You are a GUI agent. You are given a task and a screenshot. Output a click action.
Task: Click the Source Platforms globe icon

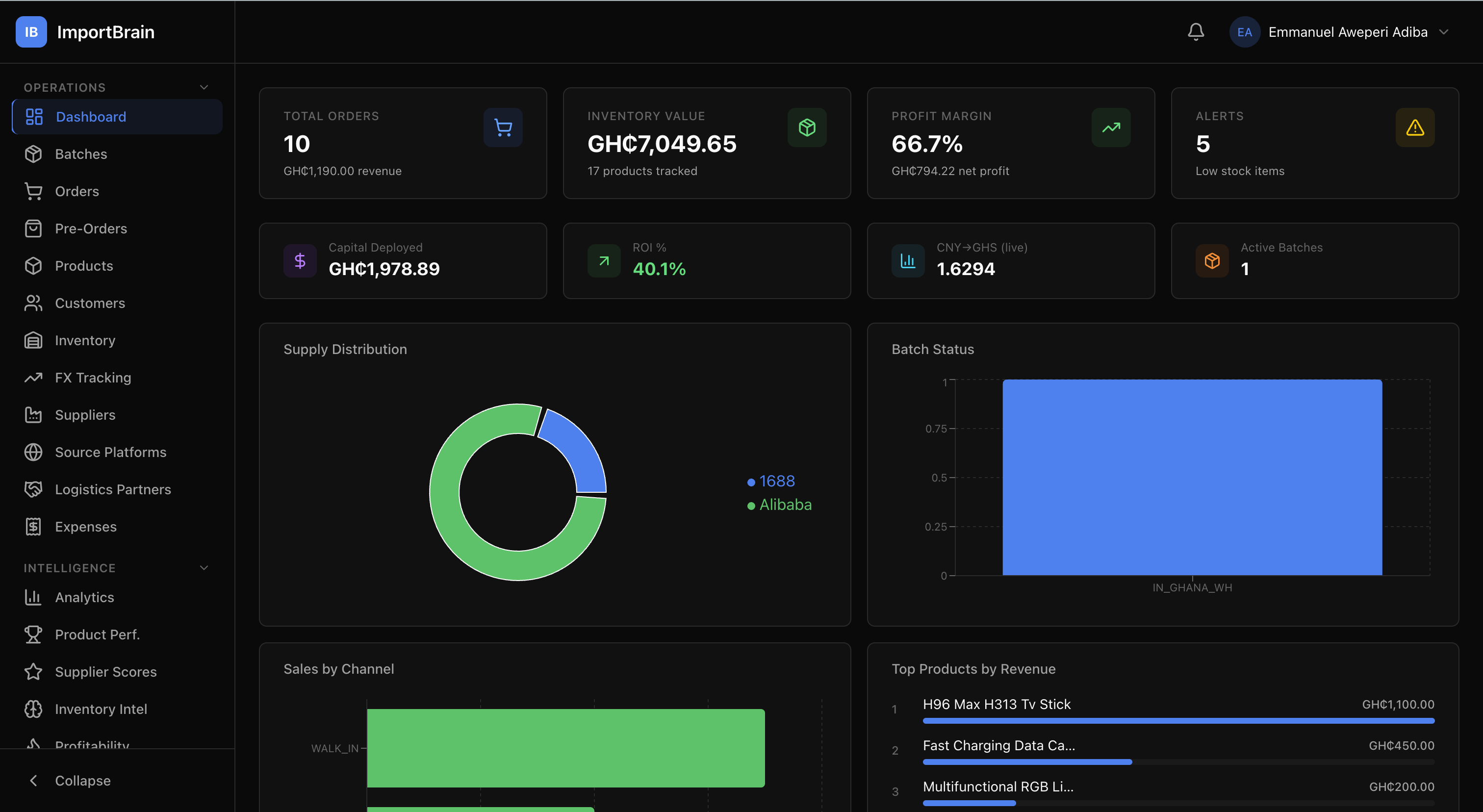(33, 452)
